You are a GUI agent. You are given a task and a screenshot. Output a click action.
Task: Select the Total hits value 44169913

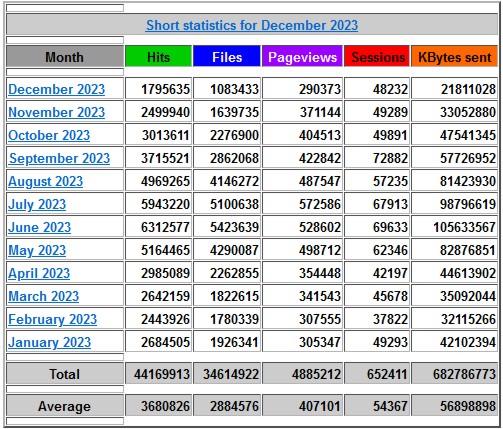[x=162, y=374]
